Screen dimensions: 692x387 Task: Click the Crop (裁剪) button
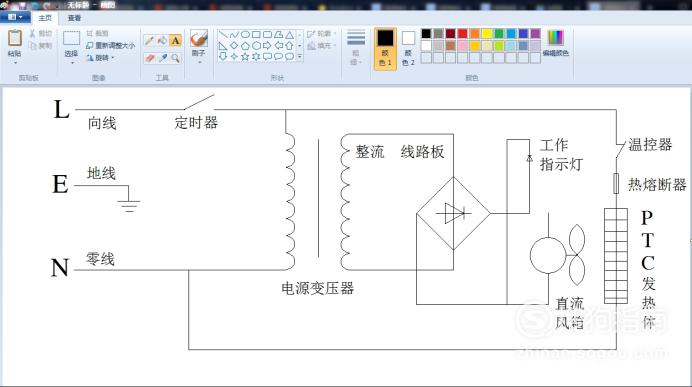click(x=98, y=34)
